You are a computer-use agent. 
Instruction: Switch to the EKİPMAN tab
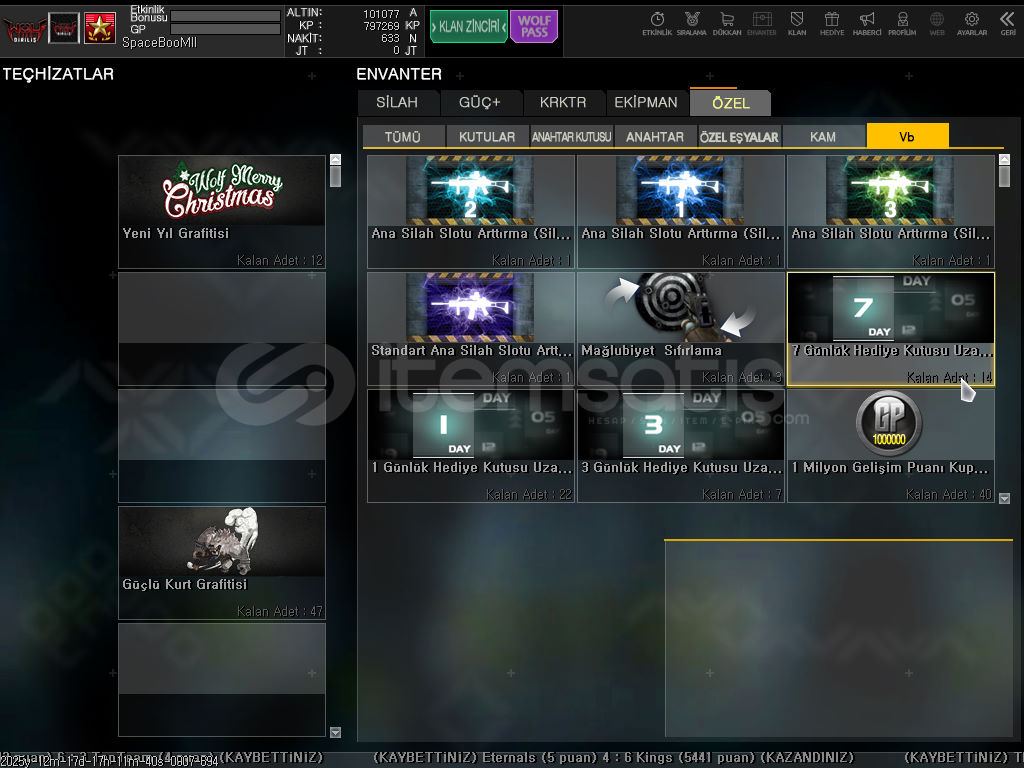[646, 103]
